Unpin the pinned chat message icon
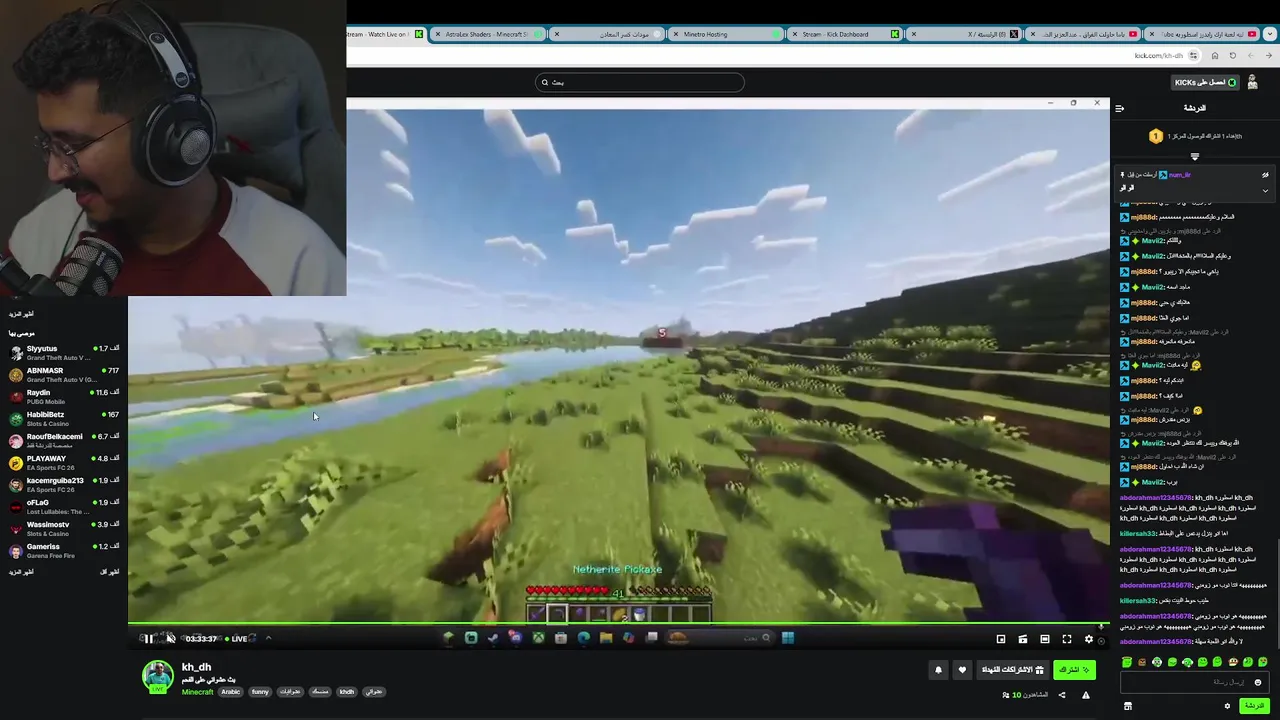Viewport: 1280px width, 720px height. click(1265, 174)
